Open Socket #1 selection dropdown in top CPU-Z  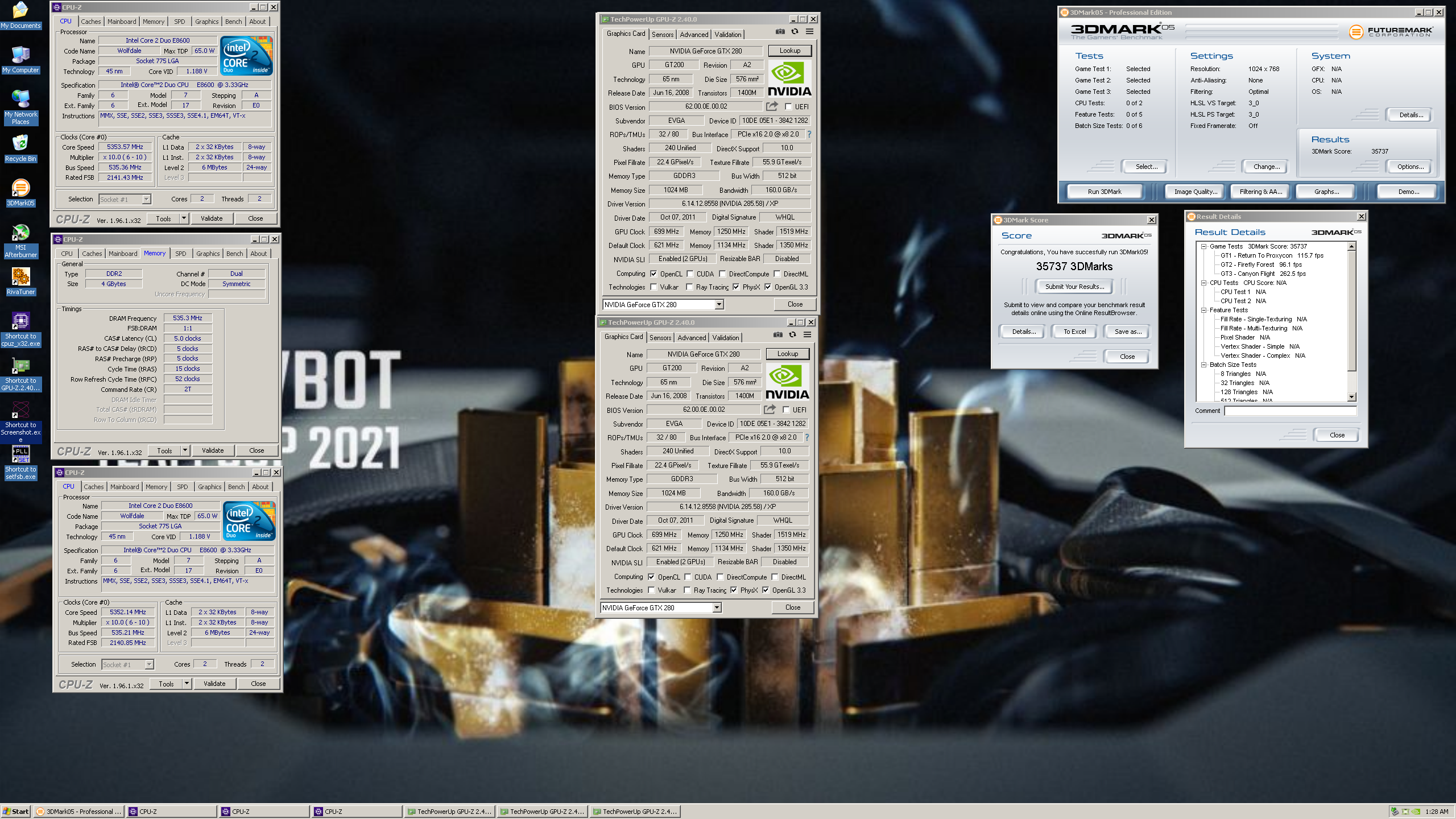click(x=146, y=199)
